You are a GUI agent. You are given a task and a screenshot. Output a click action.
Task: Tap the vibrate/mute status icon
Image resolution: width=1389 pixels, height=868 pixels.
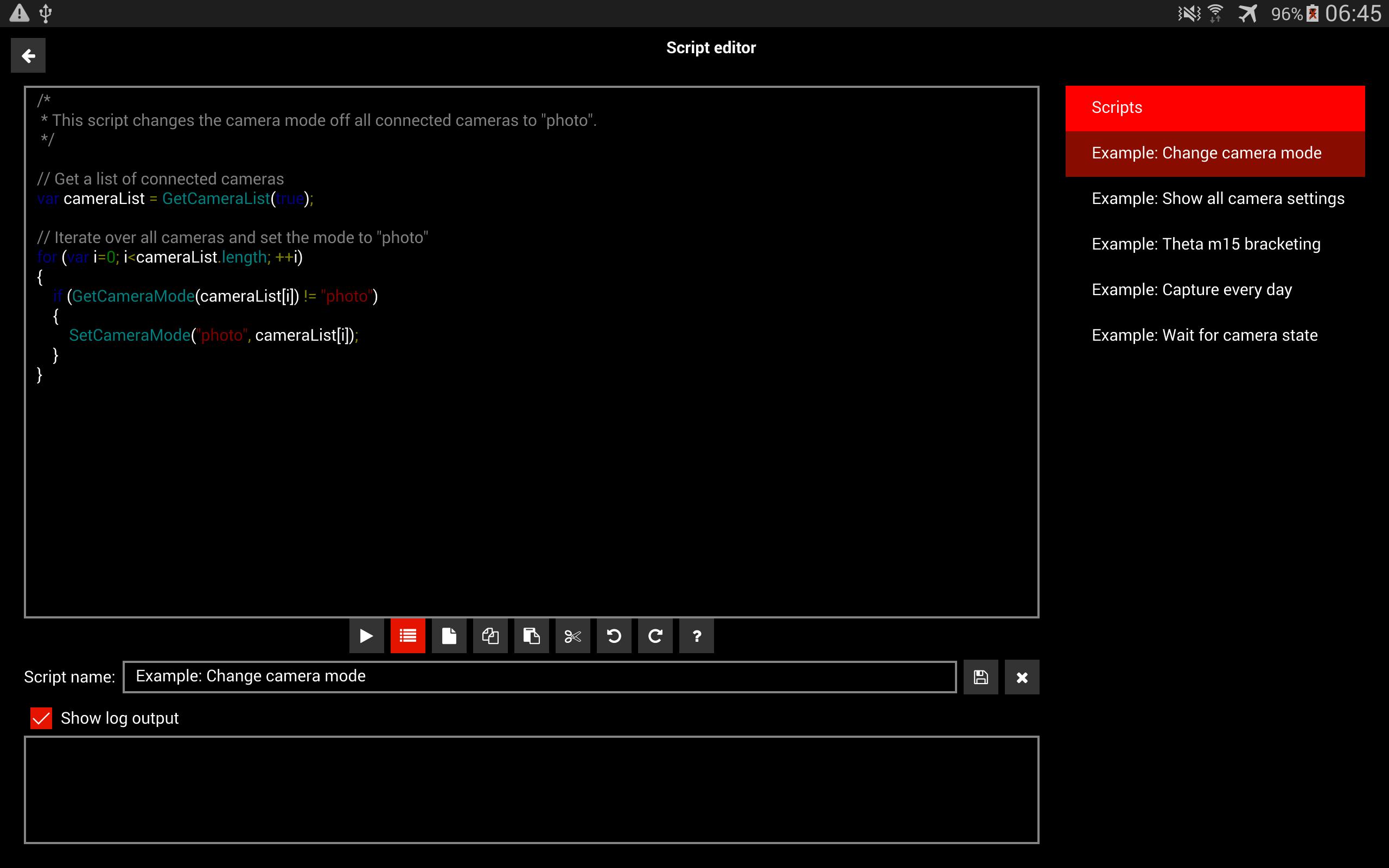click(1189, 13)
